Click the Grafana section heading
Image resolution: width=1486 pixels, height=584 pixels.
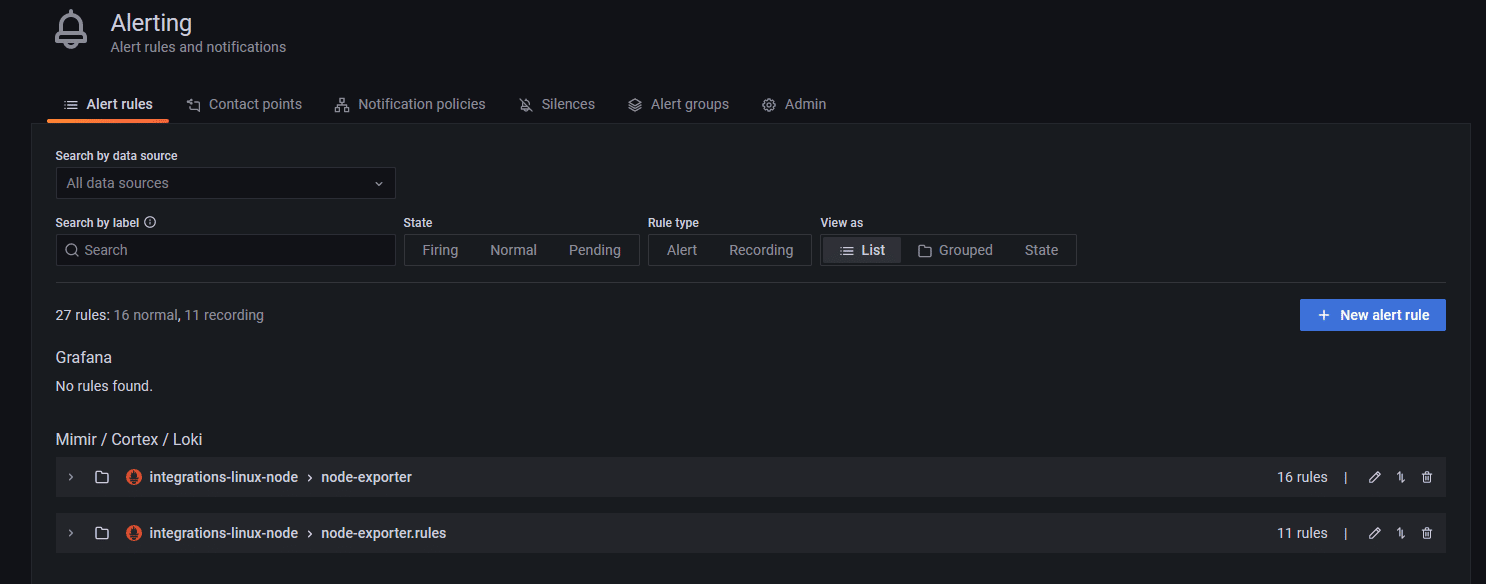coord(84,357)
